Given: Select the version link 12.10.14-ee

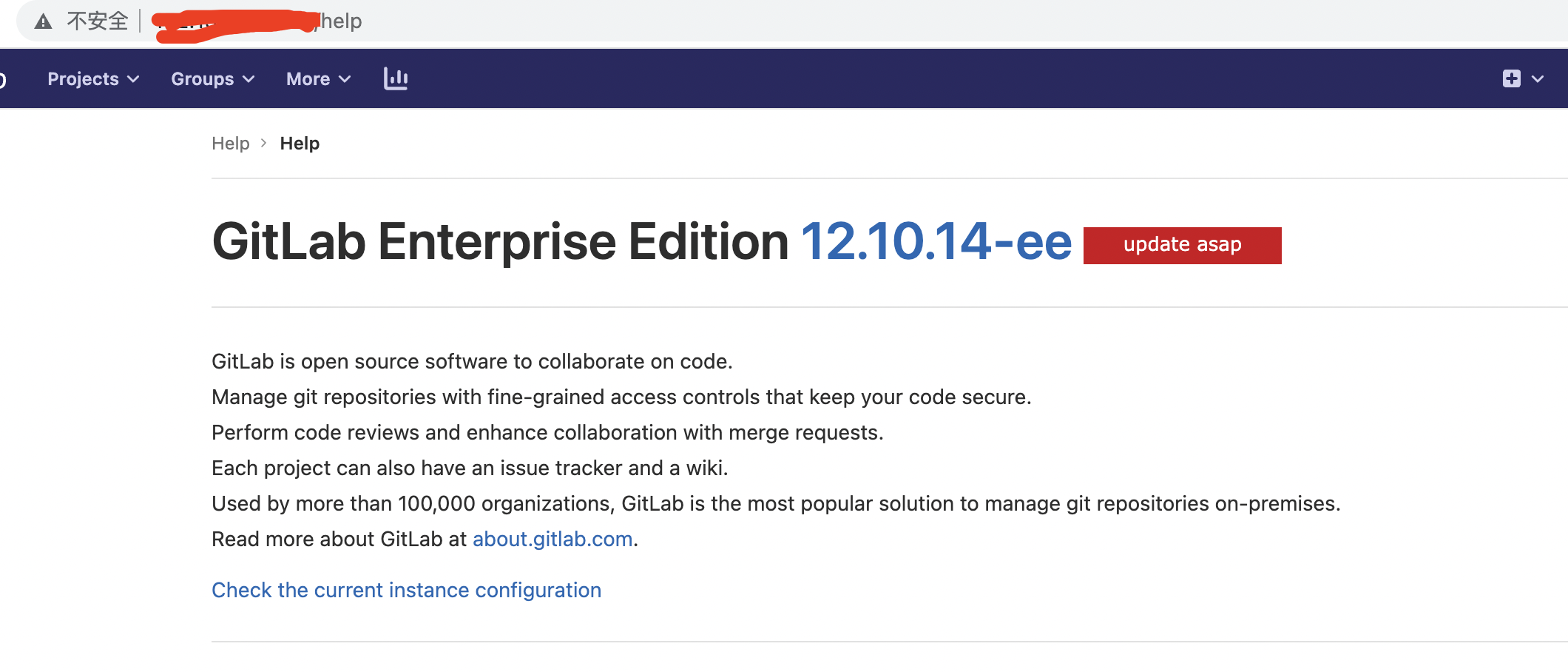Looking at the screenshot, I should [x=936, y=239].
